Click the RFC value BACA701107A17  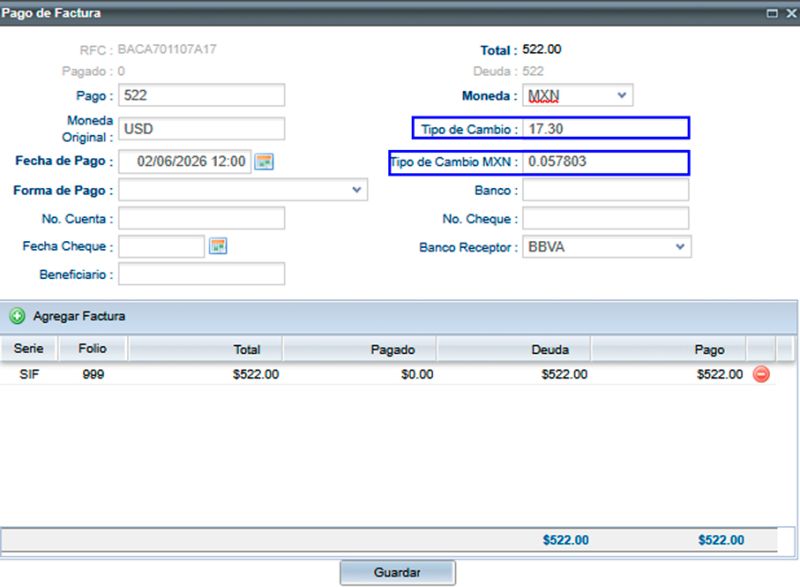click(167, 49)
